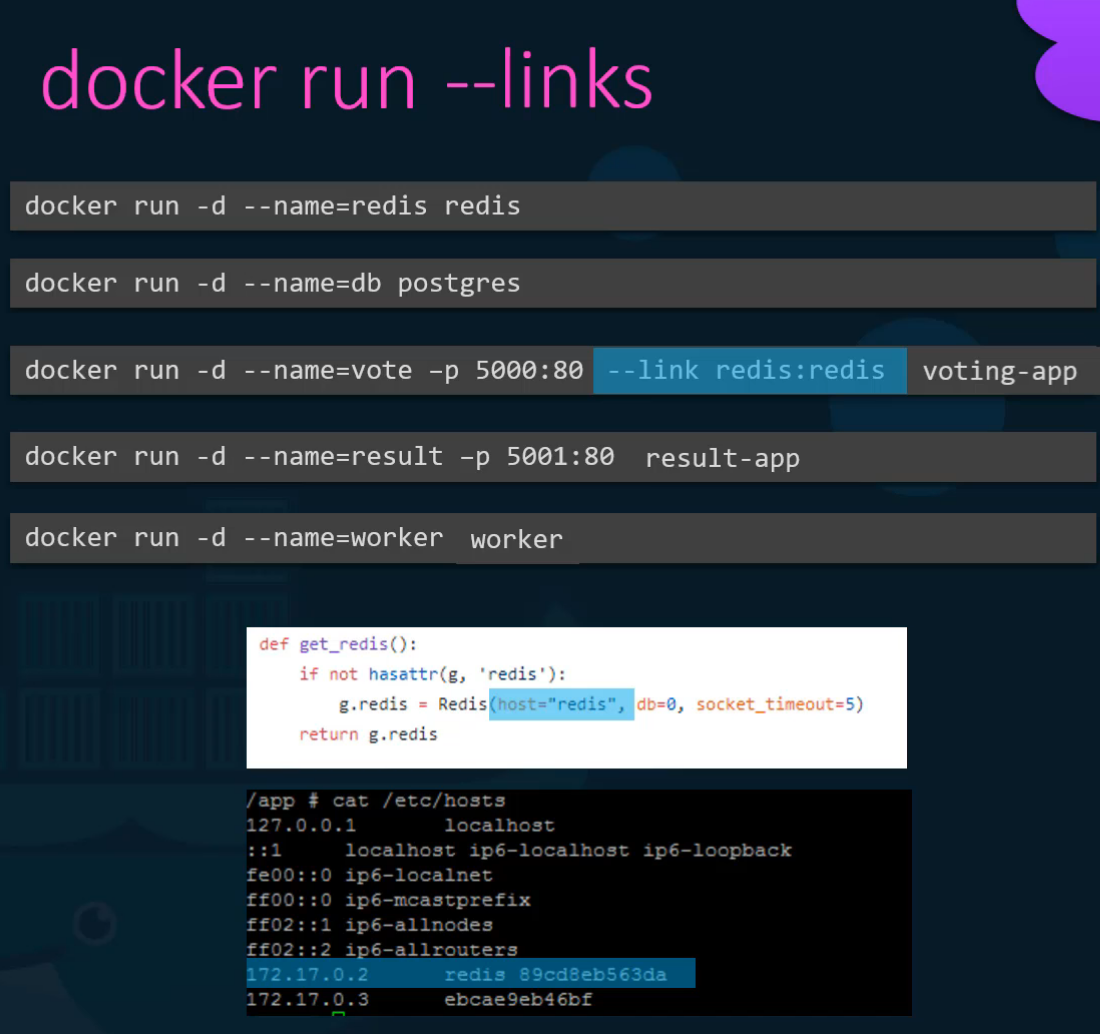Image resolution: width=1100 pixels, height=1034 pixels.
Task: Click the highlighted host="redis" argument
Action: tap(561, 704)
